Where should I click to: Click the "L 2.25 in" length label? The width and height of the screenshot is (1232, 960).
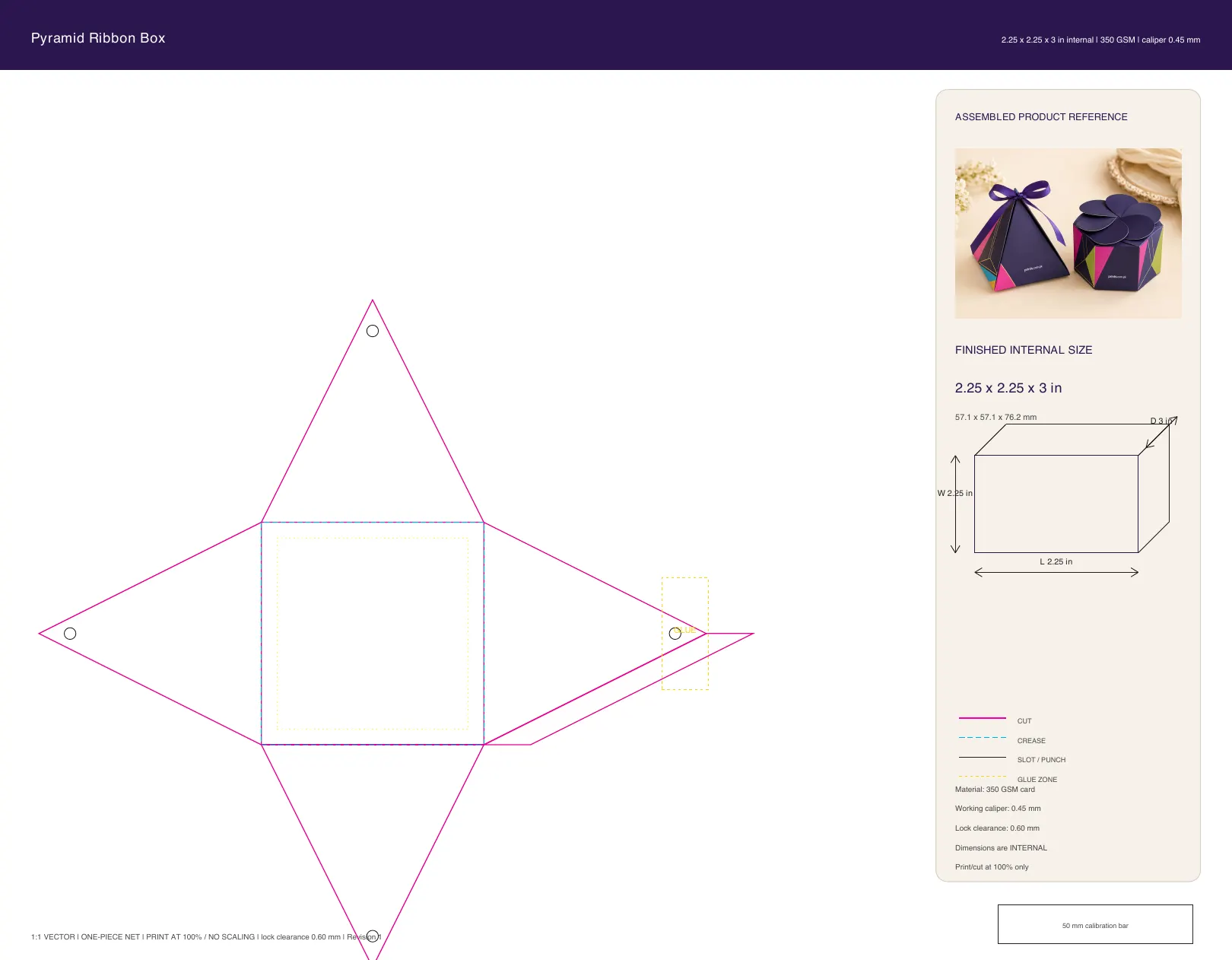pyautogui.click(x=1056, y=561)
